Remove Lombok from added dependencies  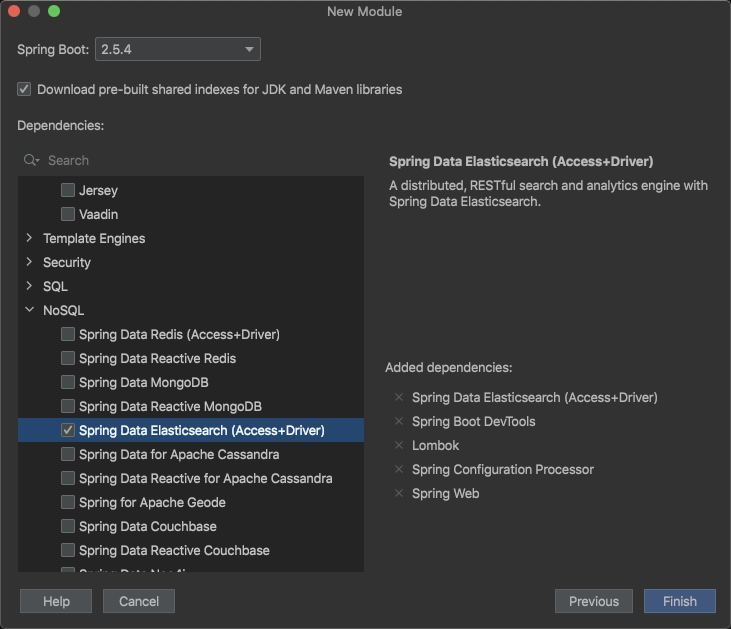coord(398,446)
